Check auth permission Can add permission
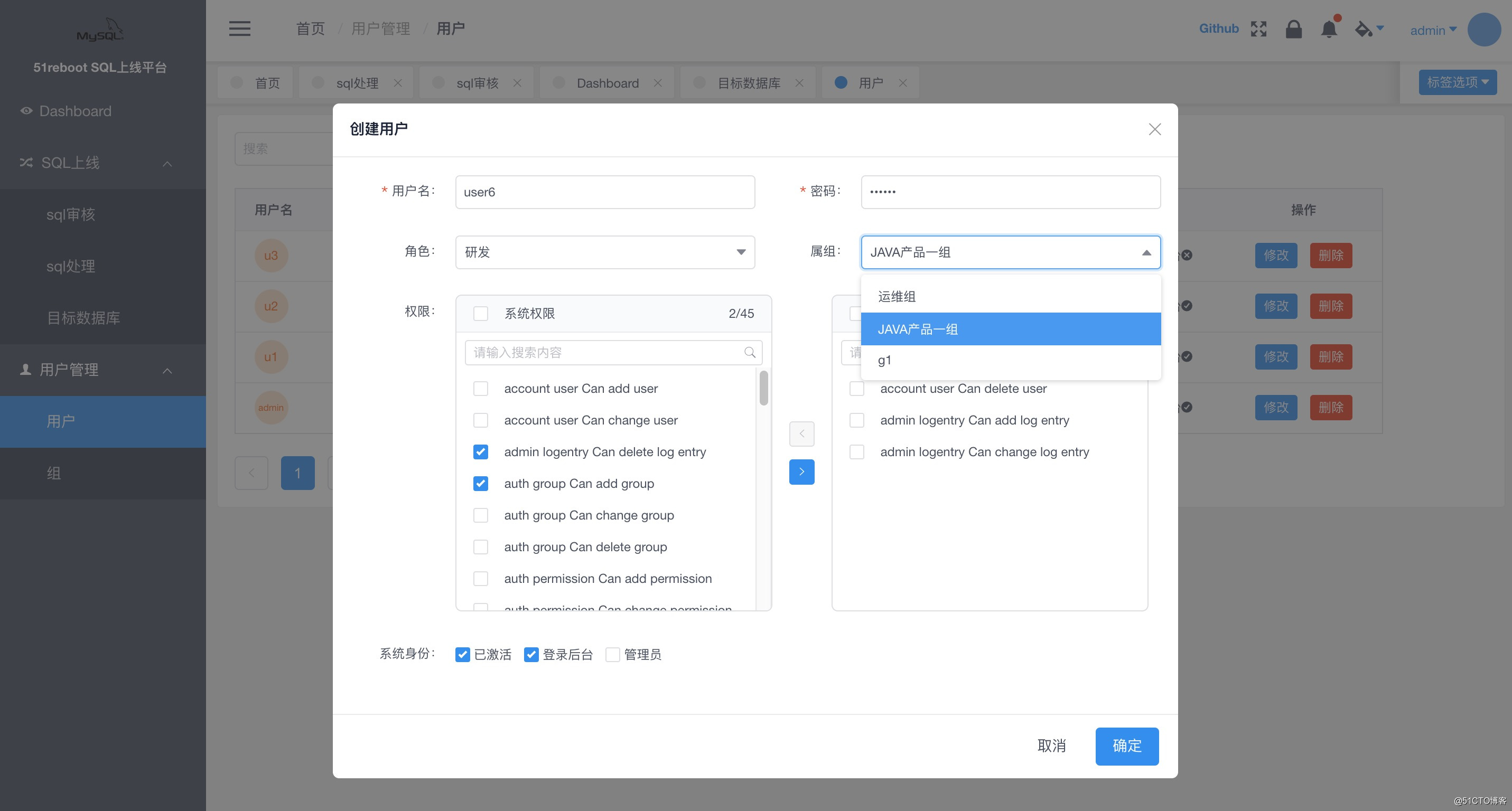 click(481, 579)
